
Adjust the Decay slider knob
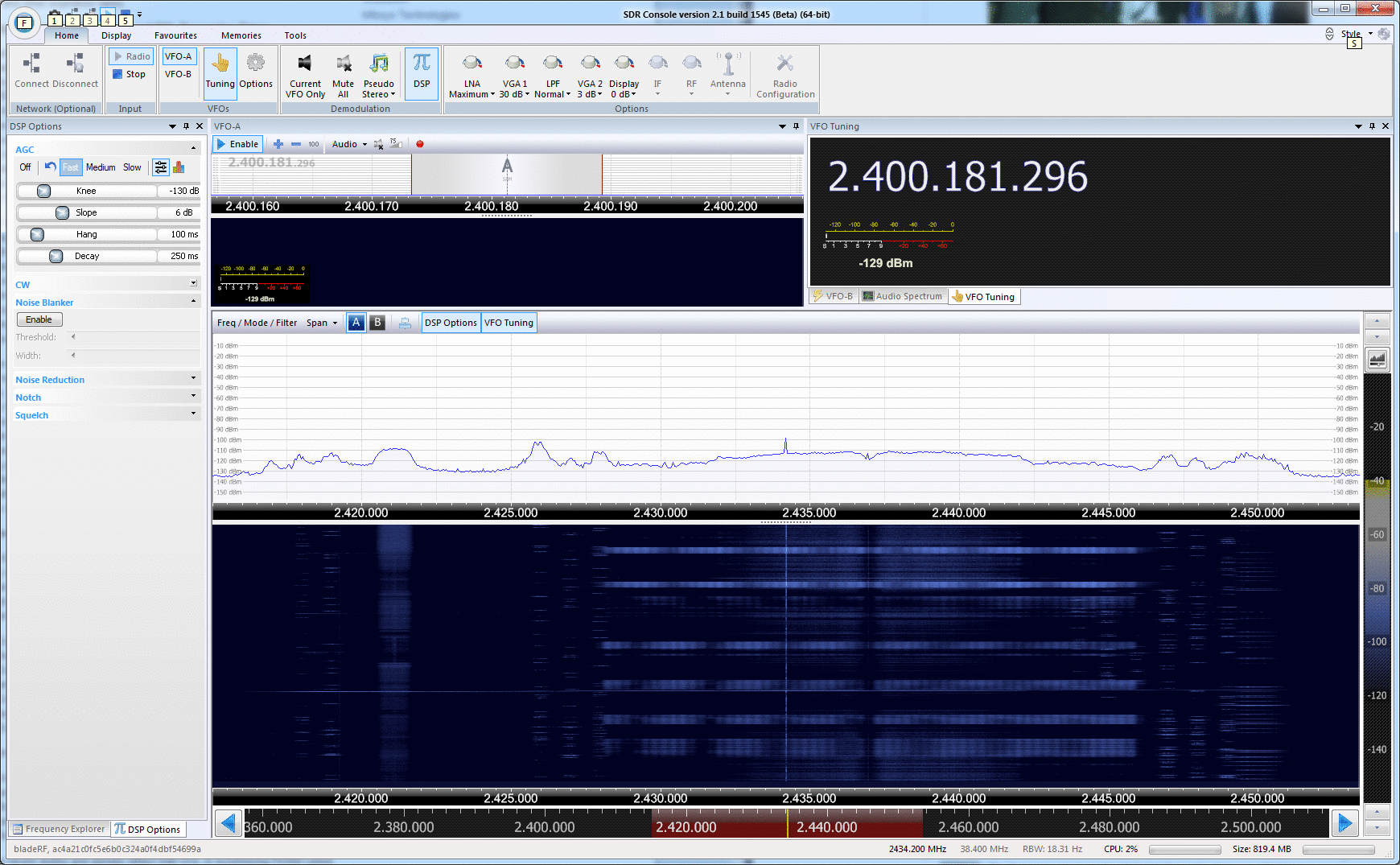click(x=56, y=256)
